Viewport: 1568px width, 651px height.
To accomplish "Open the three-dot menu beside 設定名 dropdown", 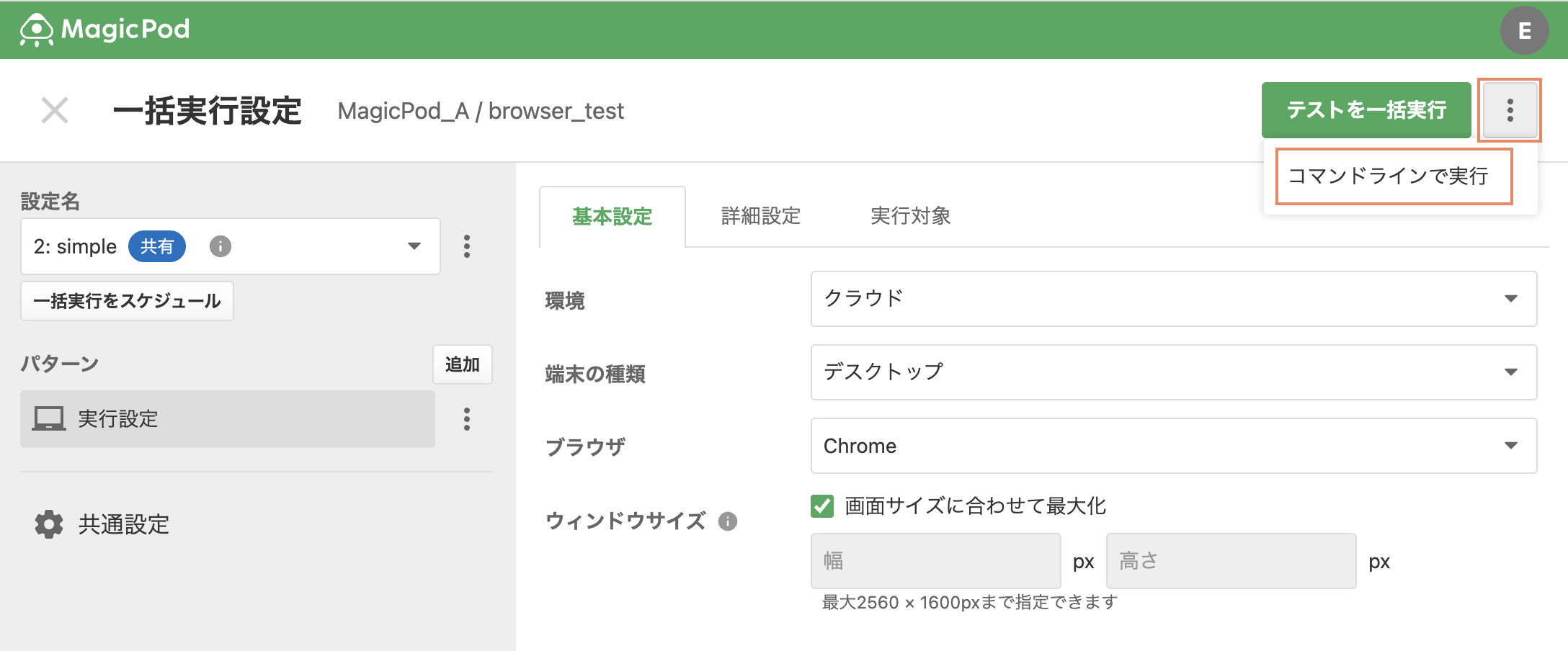I will tap(467, 246).
